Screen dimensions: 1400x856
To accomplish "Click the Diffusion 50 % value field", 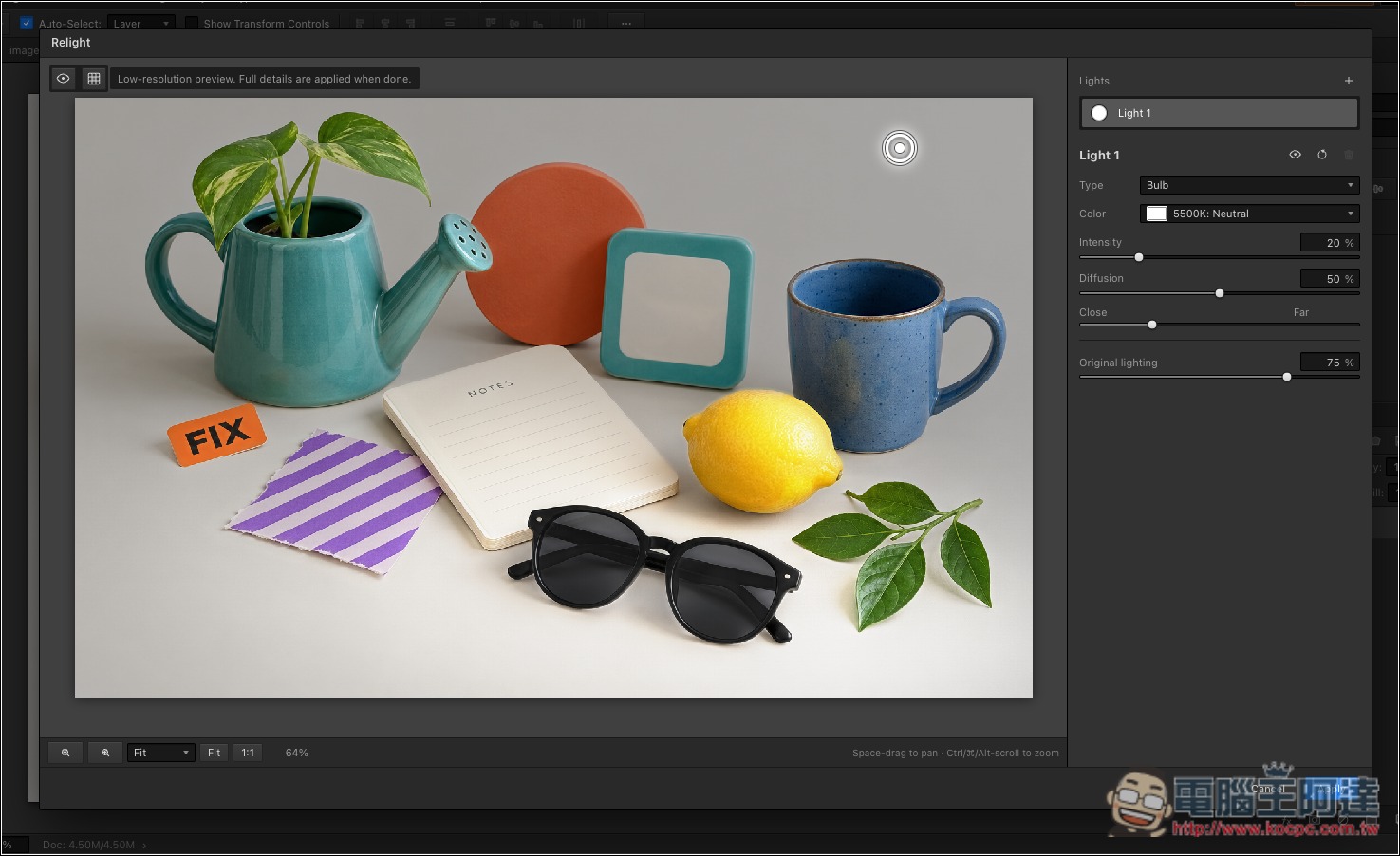I will (1330, 279).
